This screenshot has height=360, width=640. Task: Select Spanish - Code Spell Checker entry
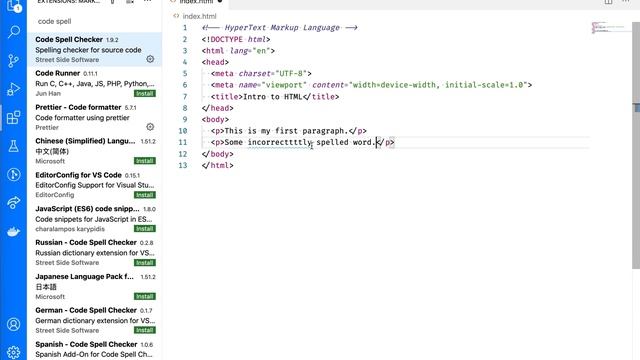pyautogui.click(x=94, y=349)
